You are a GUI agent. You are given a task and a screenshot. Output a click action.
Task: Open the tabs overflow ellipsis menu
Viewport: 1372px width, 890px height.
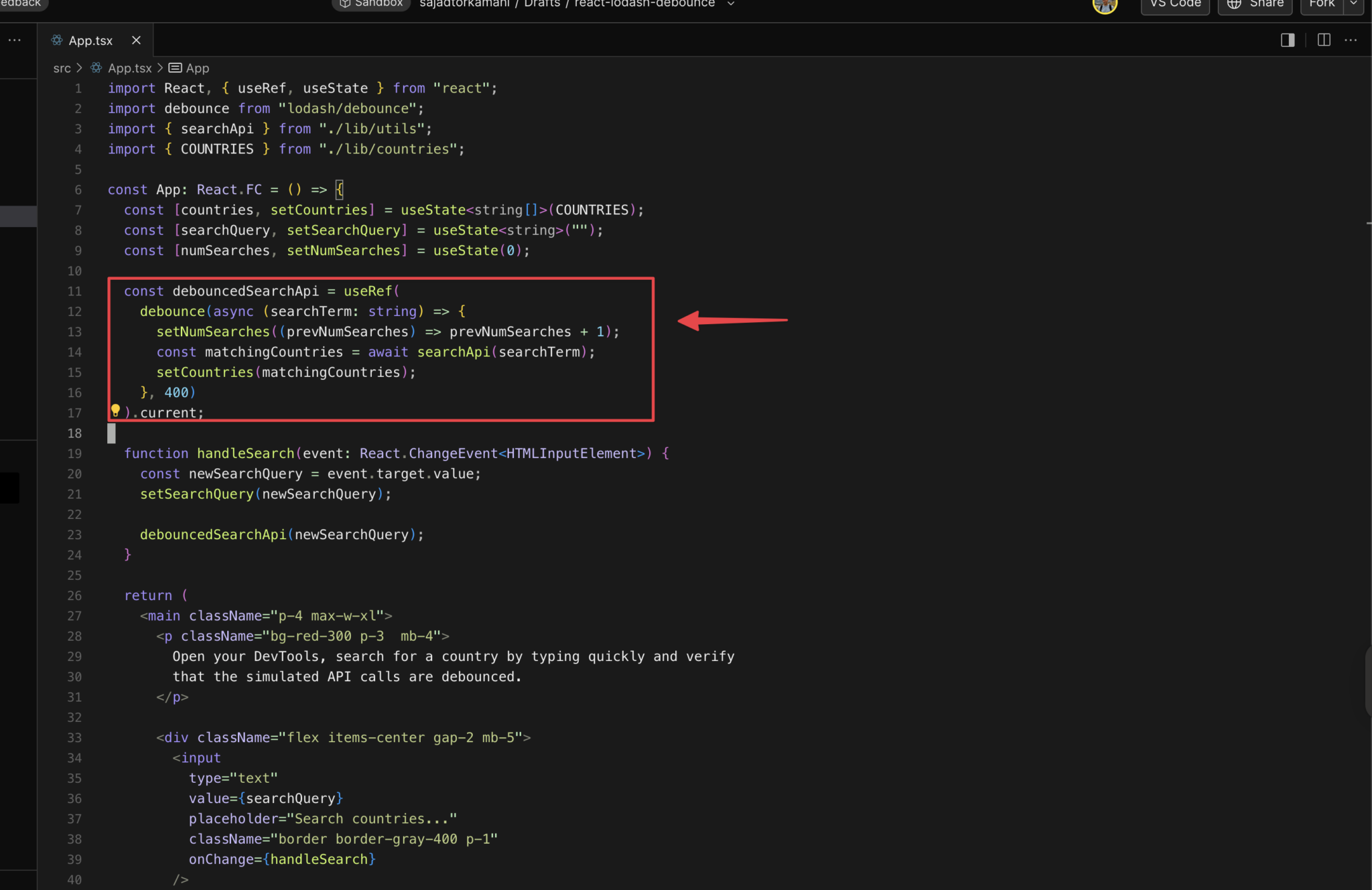click(x=15, y=40)
